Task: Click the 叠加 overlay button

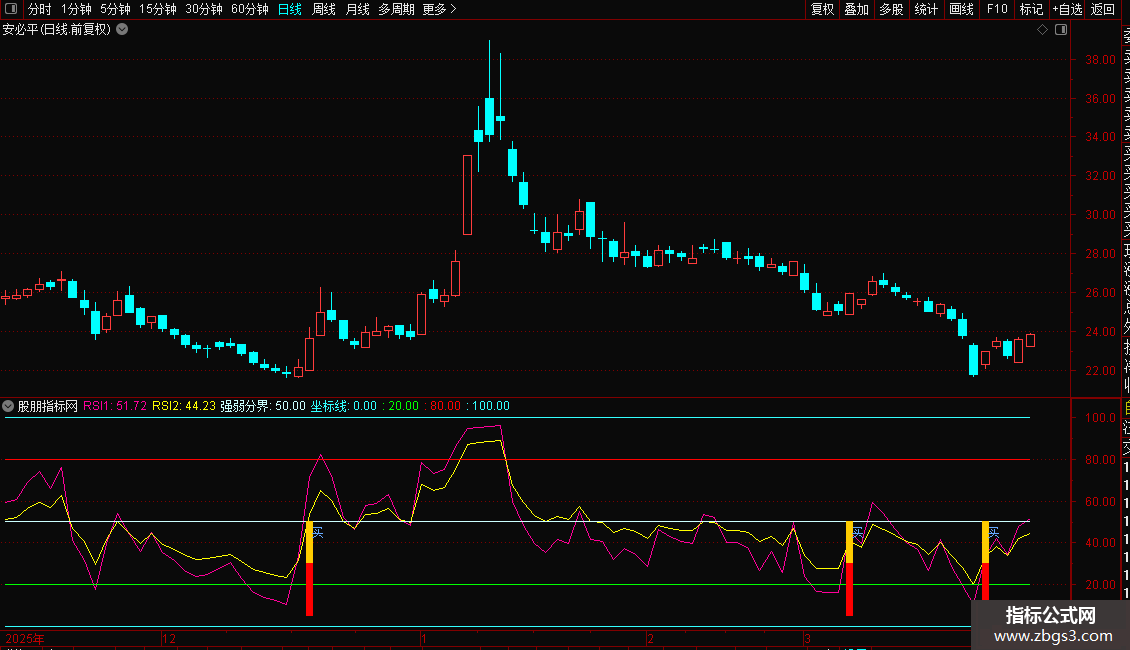Action: (857, 9)
